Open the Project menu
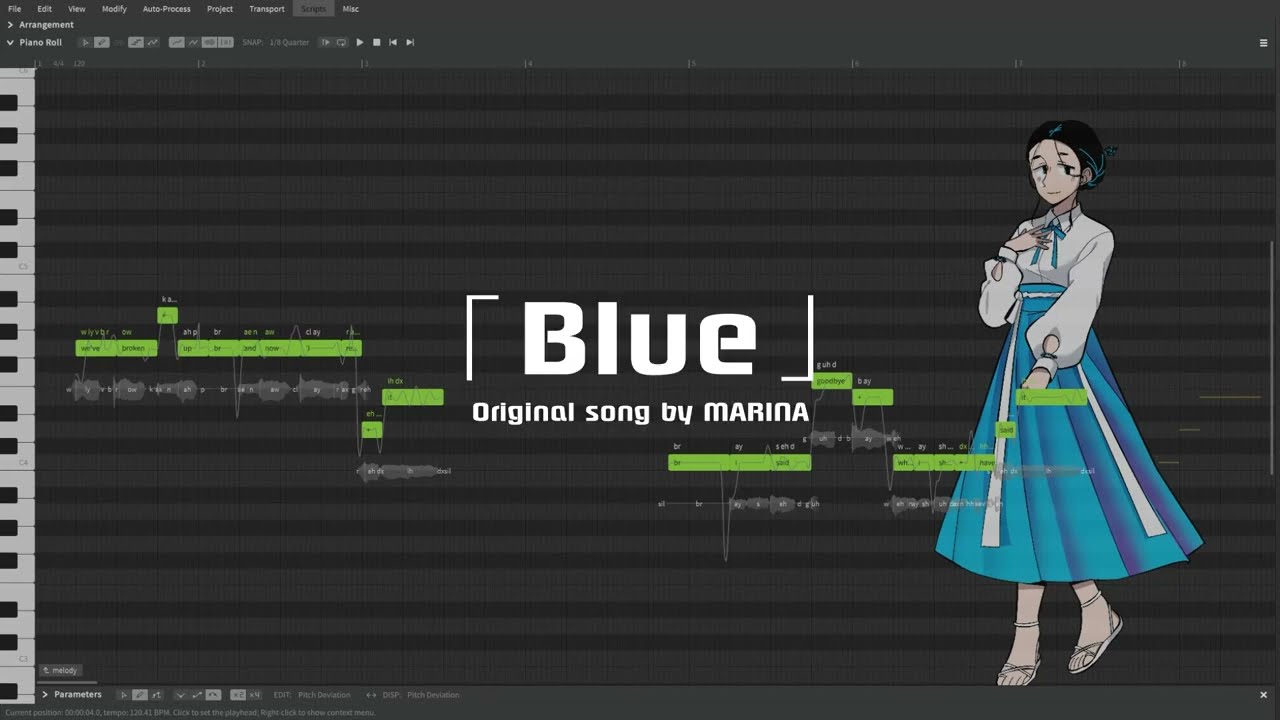The width and height of the screenshot is (1280, 720). [220, 9]
